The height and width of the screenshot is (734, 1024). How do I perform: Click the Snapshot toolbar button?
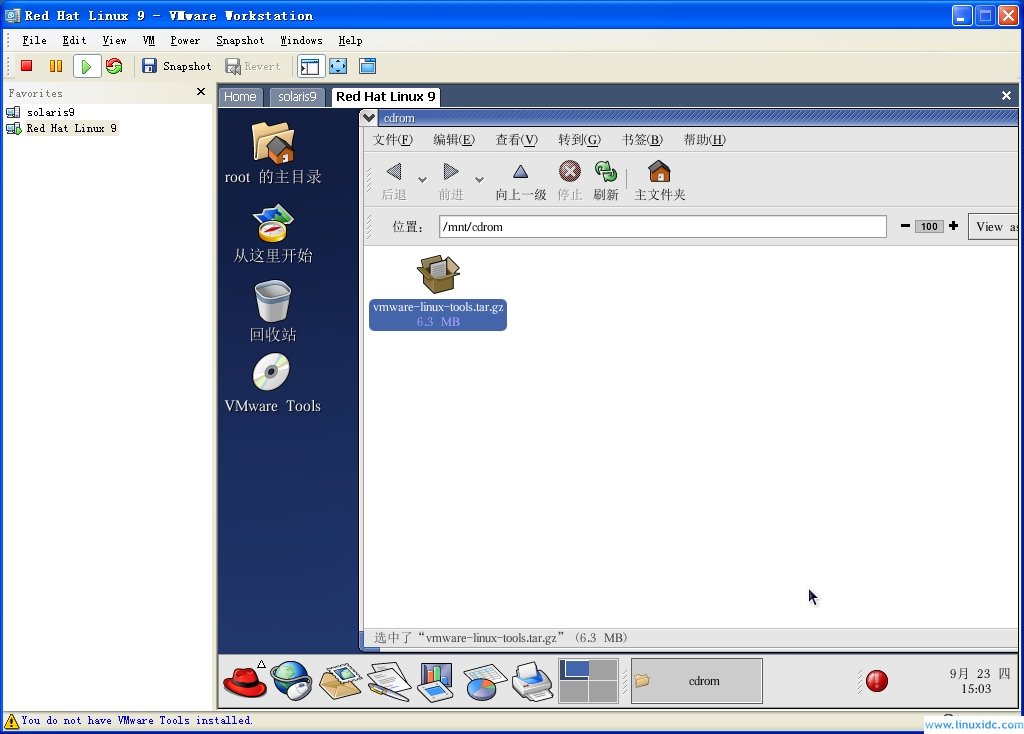(x=177, y=66)
